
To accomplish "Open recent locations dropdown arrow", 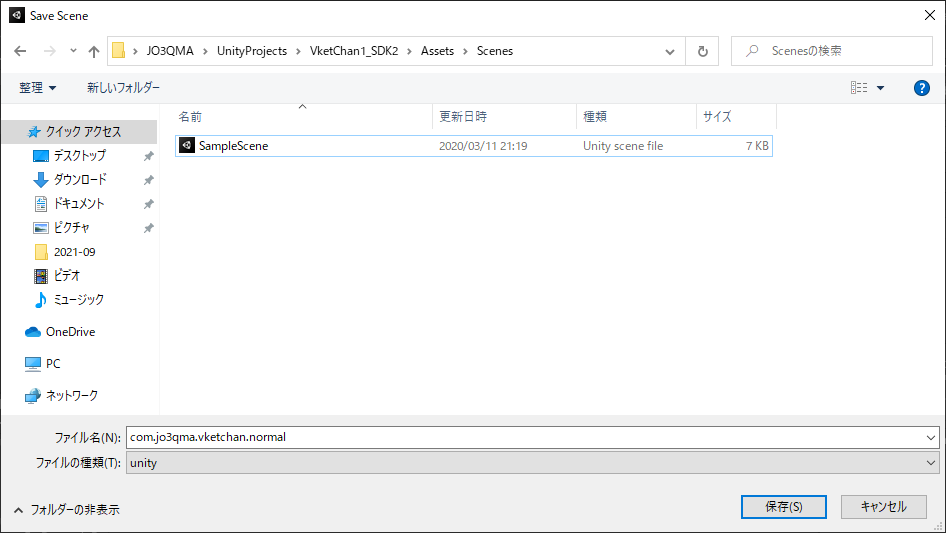I will tap(73, 51).
